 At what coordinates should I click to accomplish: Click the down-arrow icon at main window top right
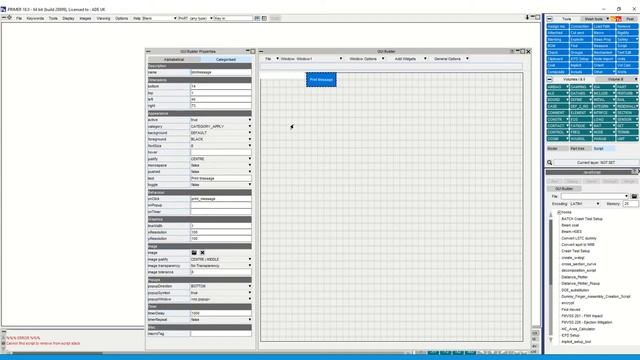point(527,17)
